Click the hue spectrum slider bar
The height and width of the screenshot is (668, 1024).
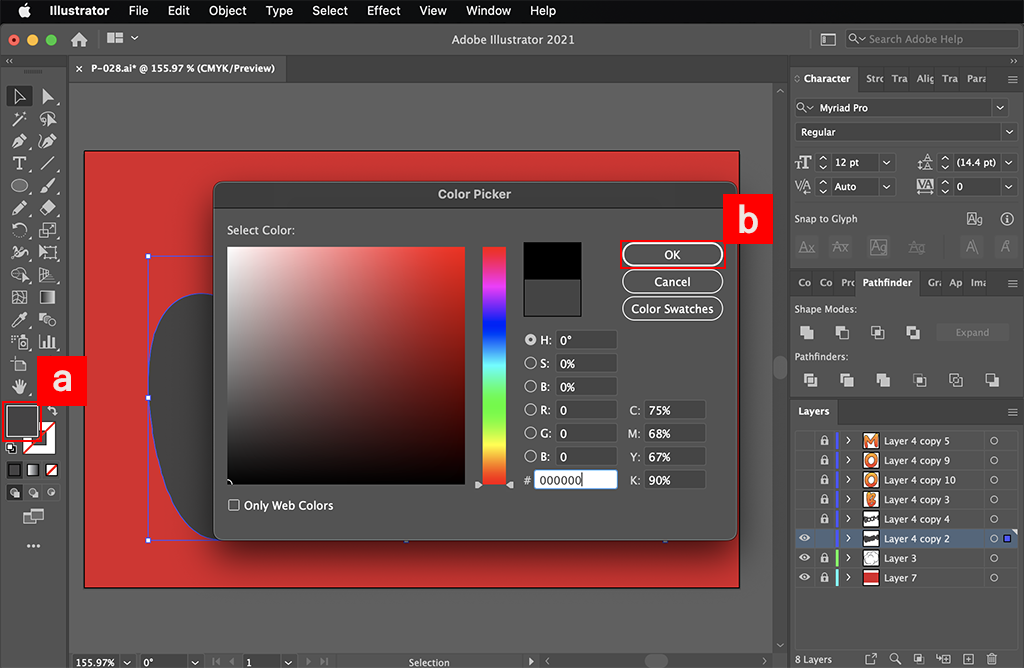click(494, 366)
